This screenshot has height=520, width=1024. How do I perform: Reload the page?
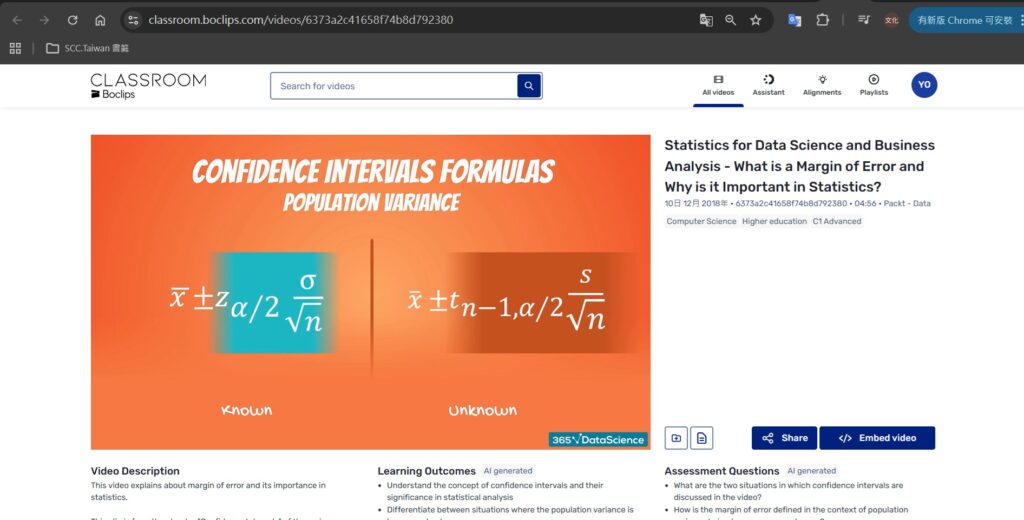click(72, 20)
